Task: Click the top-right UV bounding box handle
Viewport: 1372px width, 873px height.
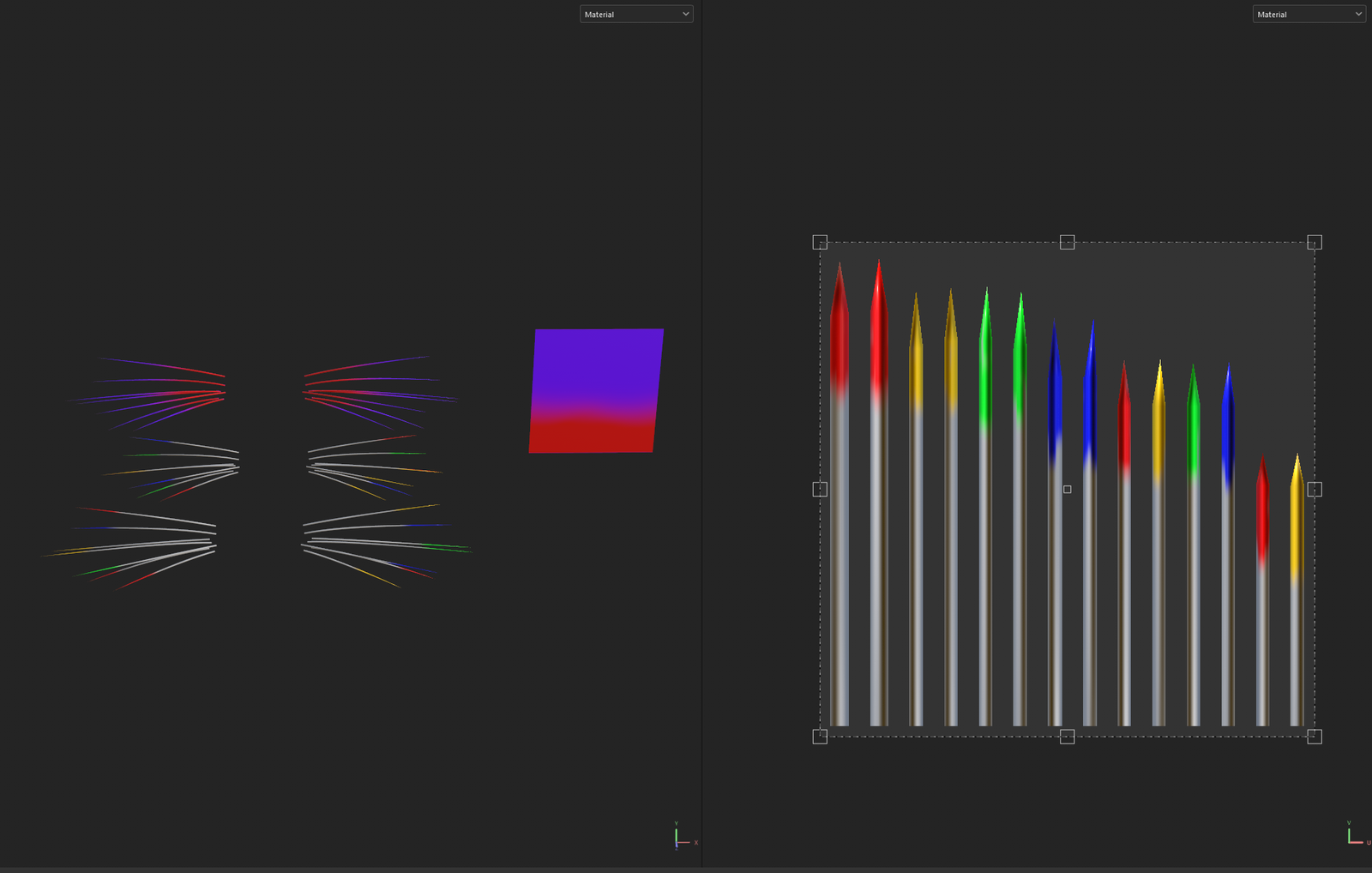Action: (1314, 243)
